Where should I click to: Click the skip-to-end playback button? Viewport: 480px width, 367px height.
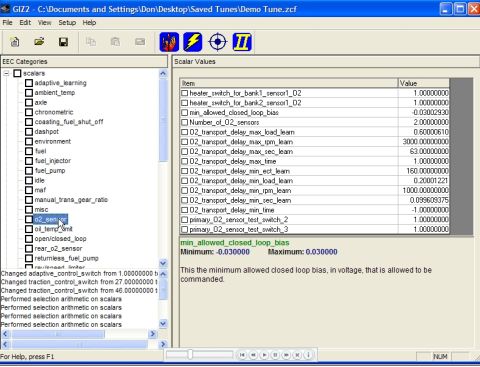pos(297,355)
